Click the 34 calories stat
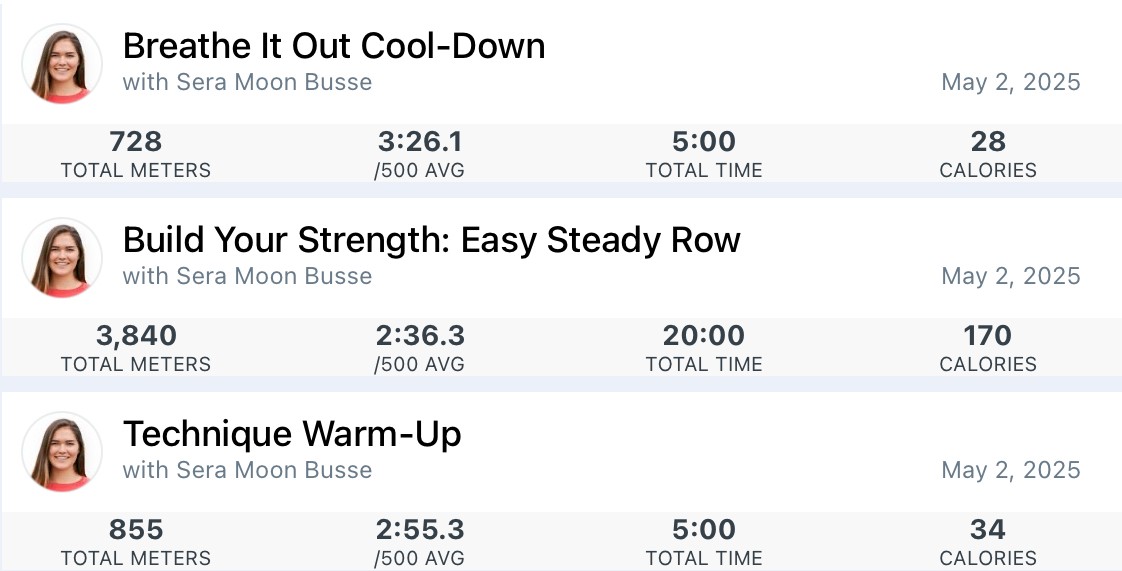This screenshot has height=571, width=1122. 988,542
